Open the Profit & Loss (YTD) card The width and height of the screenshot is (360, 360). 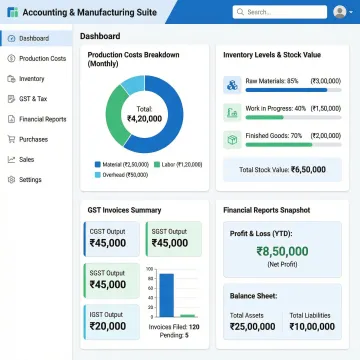click(282, 249)
